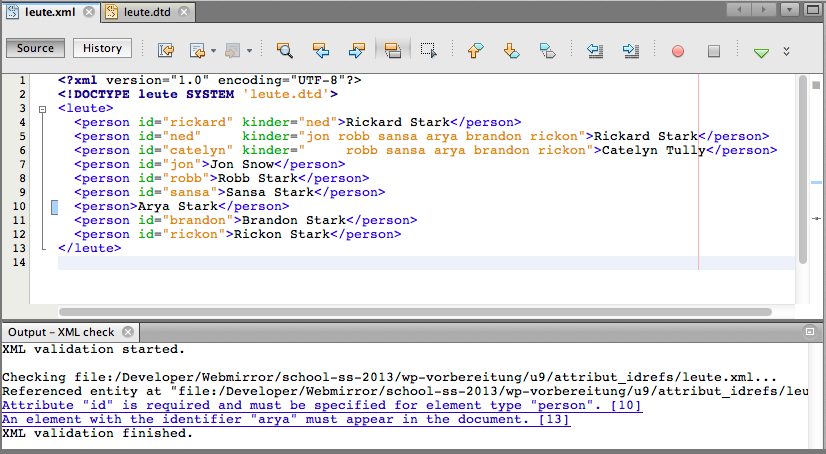Toggle highlight search results
Screen dimensions: 826x454
point(392,51)
